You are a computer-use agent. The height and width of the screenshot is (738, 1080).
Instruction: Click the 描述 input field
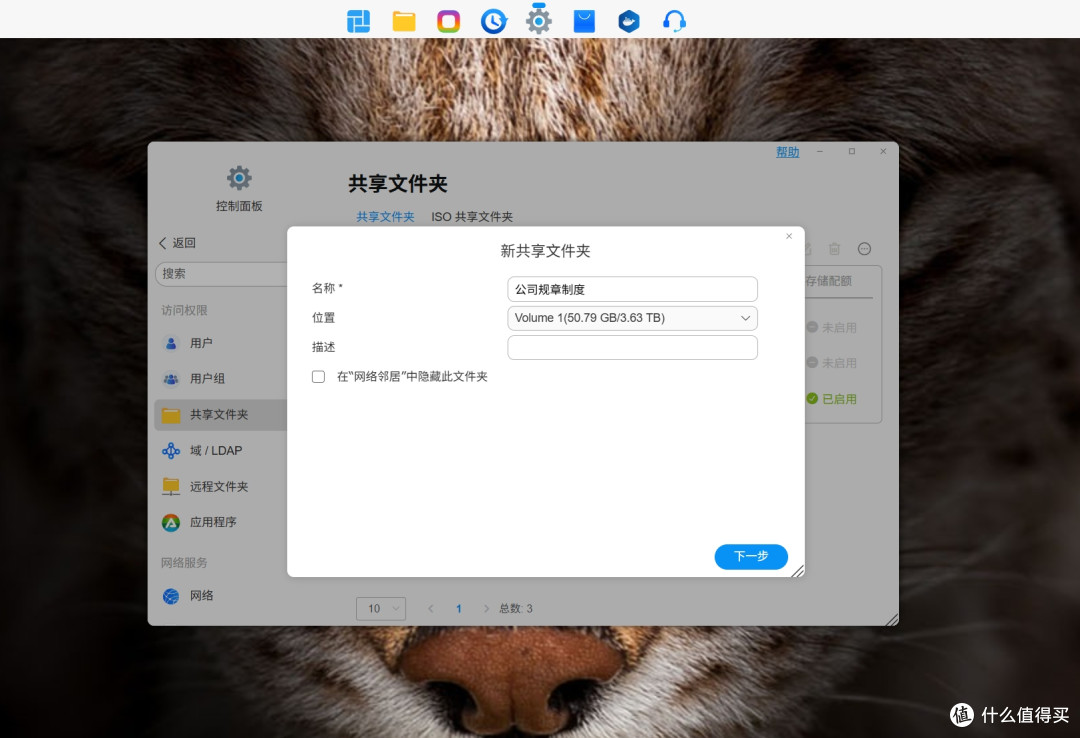click(632, 348)
